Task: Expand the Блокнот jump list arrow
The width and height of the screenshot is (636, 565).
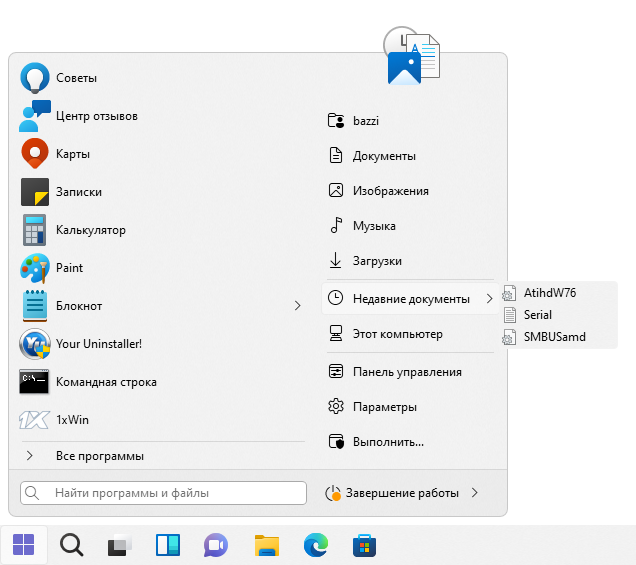Action: tap(297, 306)
